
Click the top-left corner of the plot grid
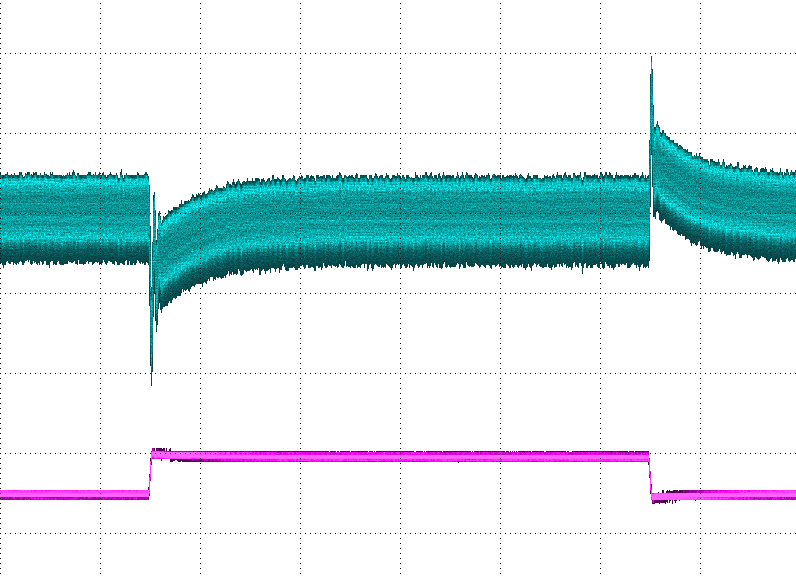point(2,2)
